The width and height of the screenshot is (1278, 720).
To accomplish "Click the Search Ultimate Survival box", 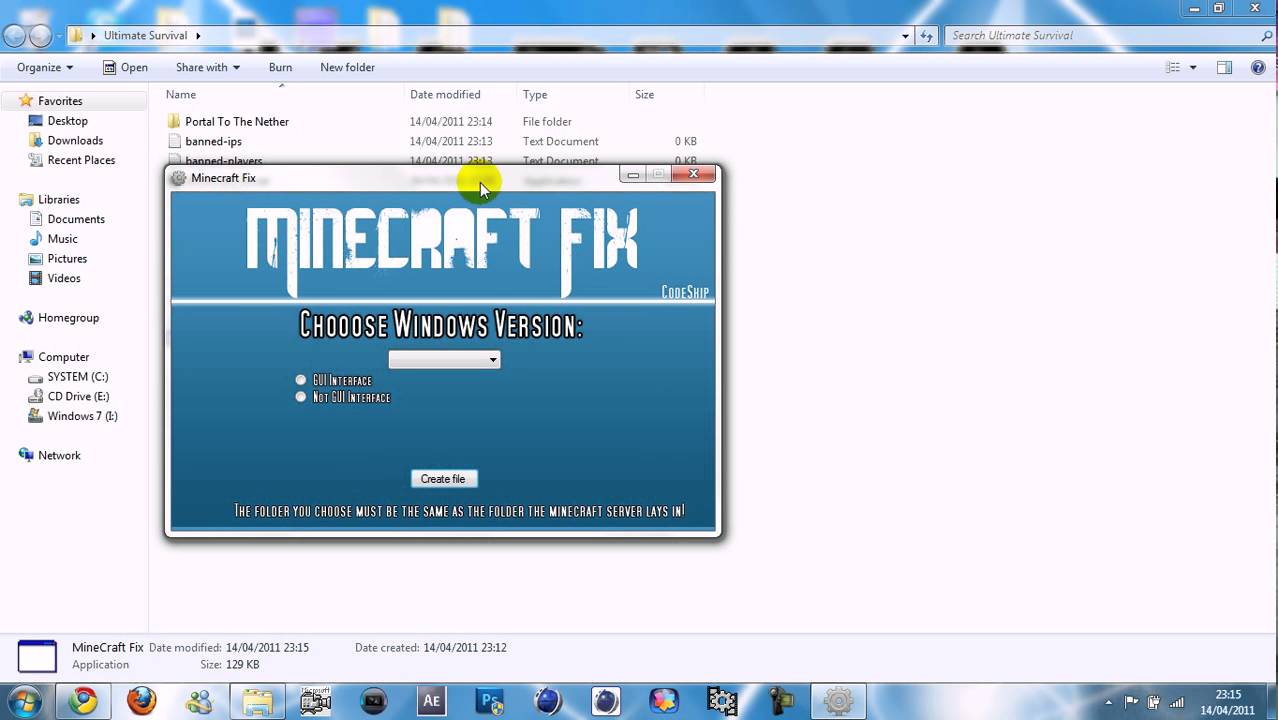I will click(1109, 36).
